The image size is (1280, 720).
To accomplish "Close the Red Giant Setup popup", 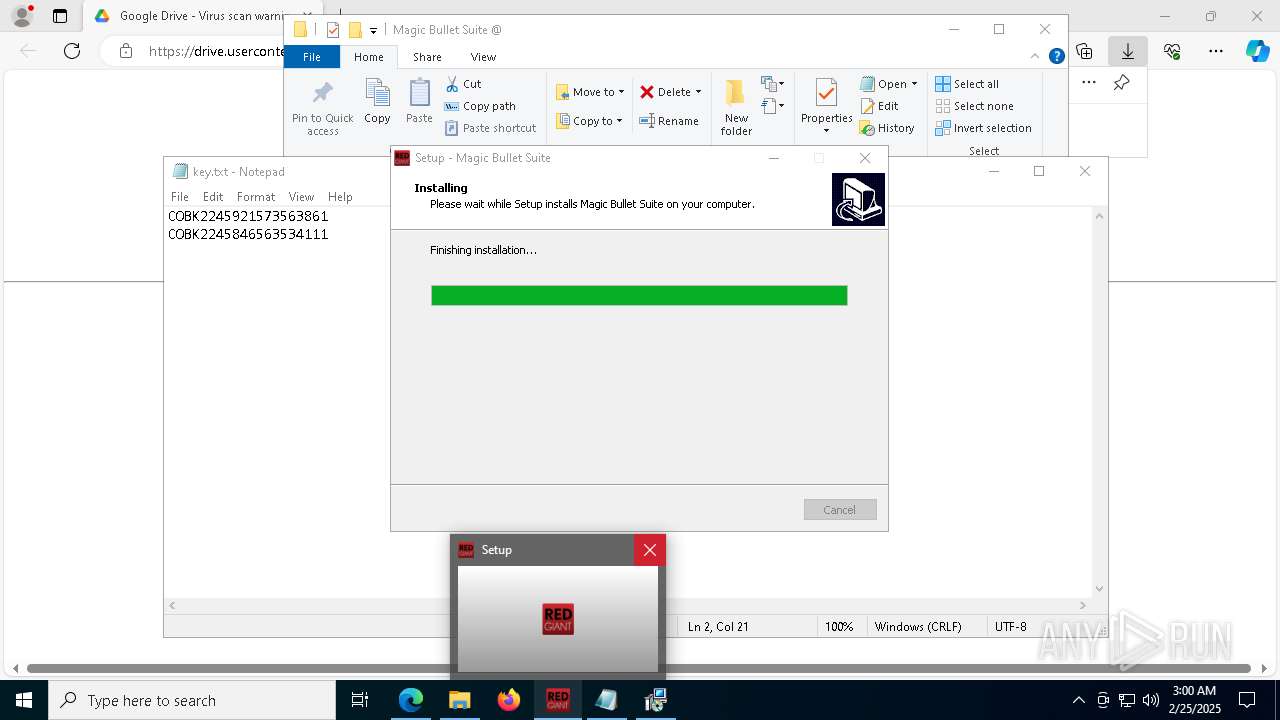I will coord(650,550).
